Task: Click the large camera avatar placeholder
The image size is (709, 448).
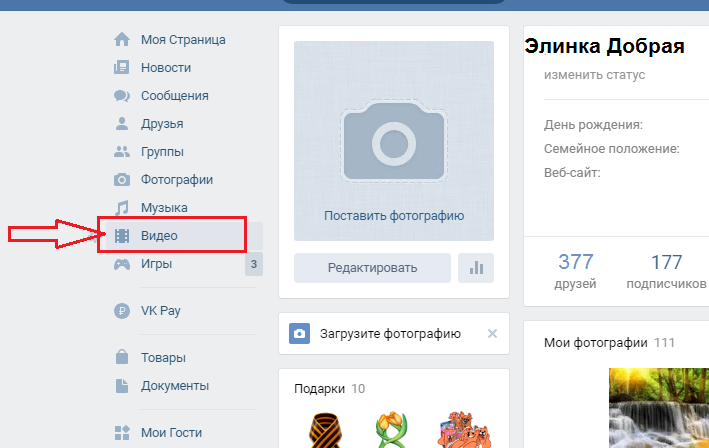Action: tap(394, 141)
